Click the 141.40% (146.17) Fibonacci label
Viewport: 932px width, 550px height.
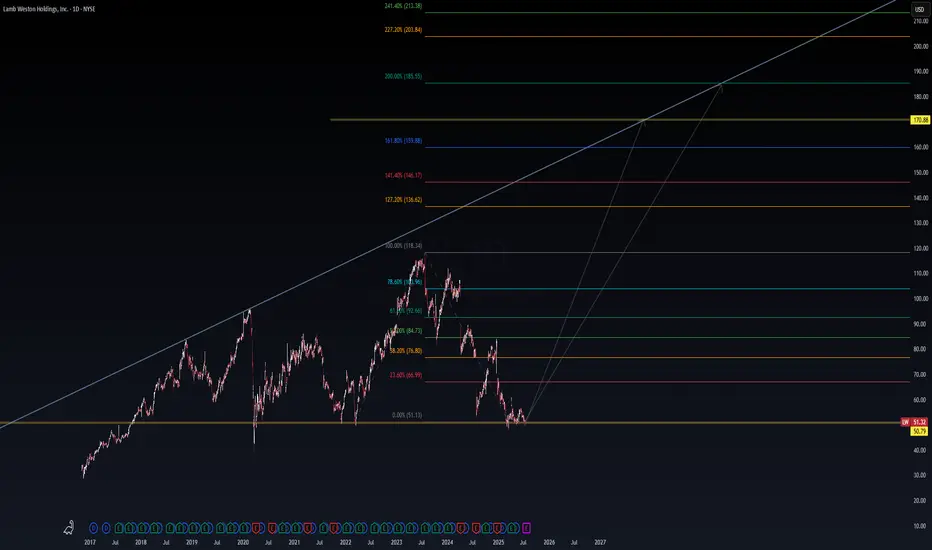click(x=403, y=175)
